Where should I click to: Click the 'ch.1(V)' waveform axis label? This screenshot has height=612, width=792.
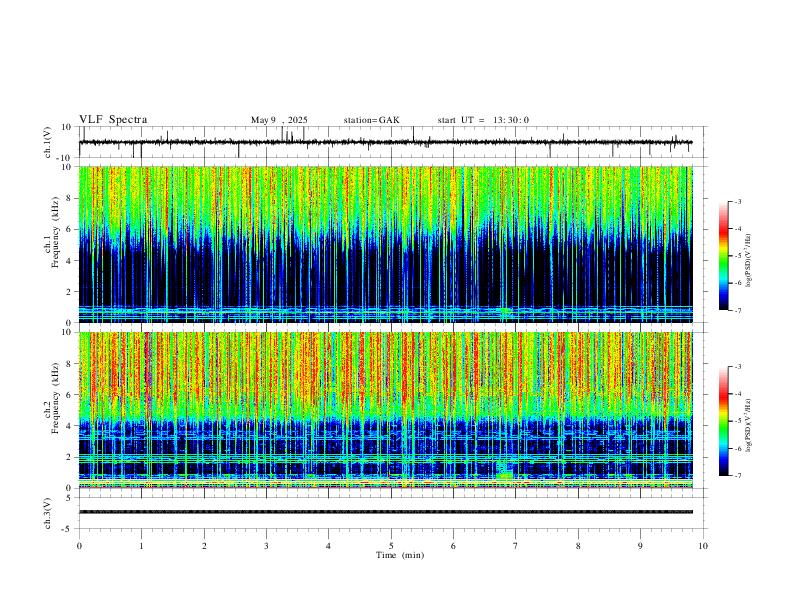pos(48,142)
